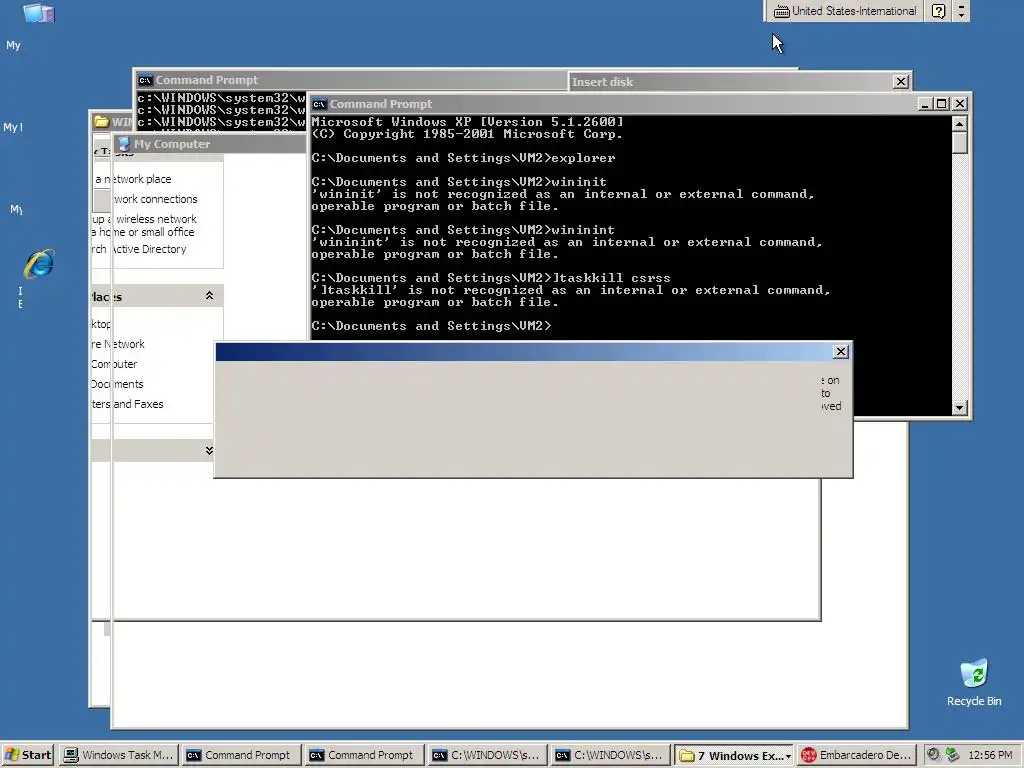Open language bar help question mark
The height and width of the screenshot is (768, 1024).
point(938,11)
